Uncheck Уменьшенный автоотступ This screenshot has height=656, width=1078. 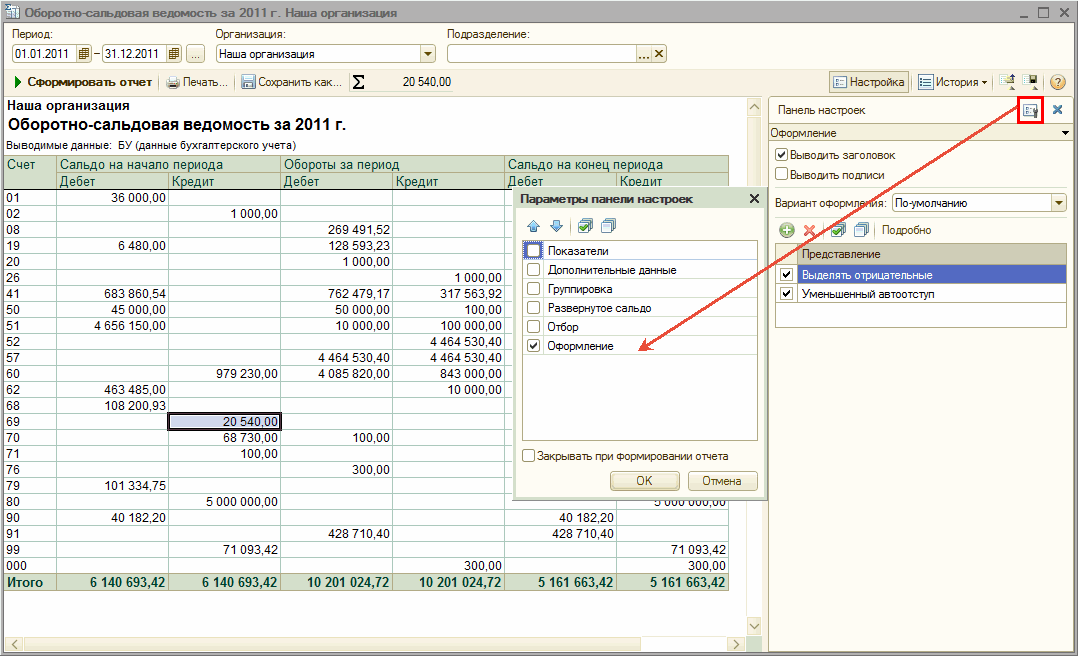[787, 294]
